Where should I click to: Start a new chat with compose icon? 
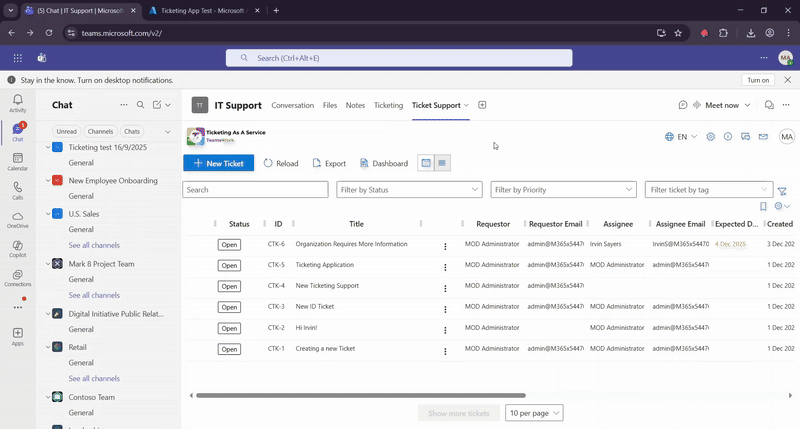point(157,105)
